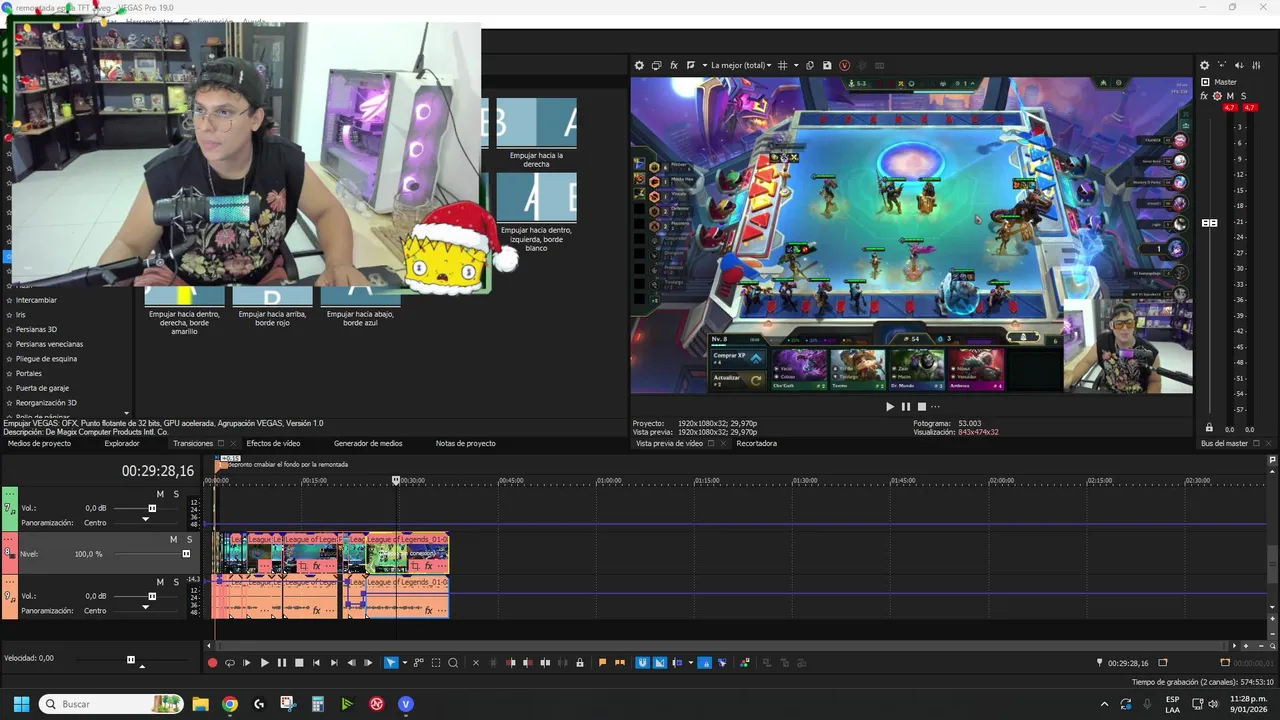This screenshot has width=1280, height=720.
Task: Click the Velocidad playback rate slider
Action: tap(131, 660)
